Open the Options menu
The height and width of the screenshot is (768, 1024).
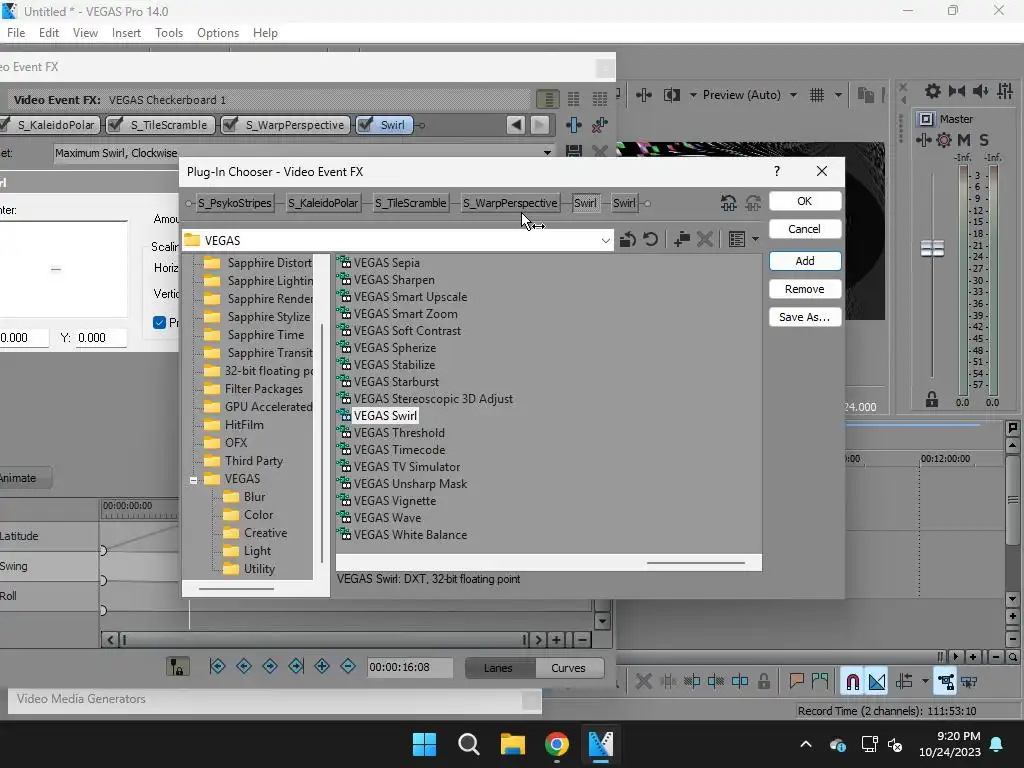pyautogui.click(x=217, y=33)
